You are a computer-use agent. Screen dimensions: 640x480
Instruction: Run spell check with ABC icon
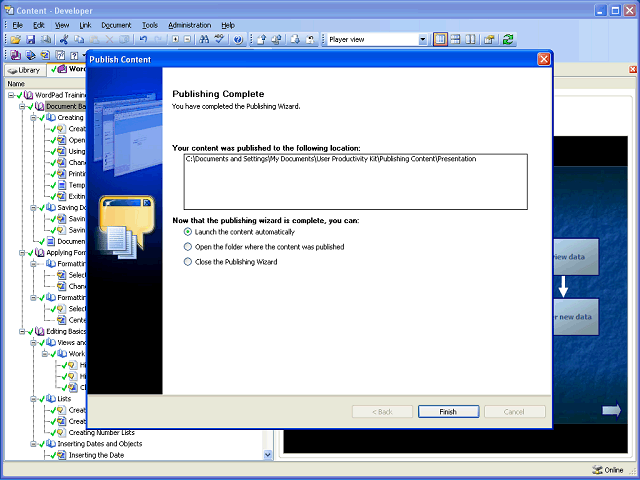(x=220, y=40)
